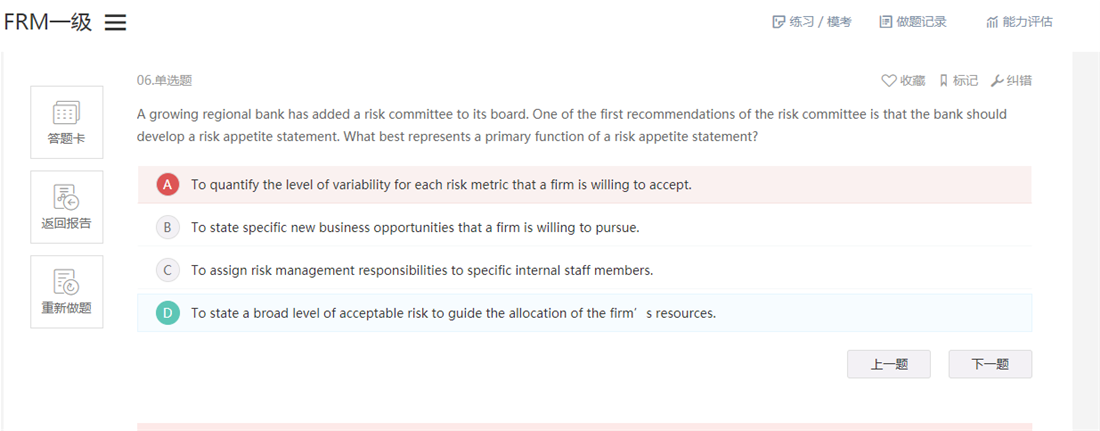Go to next question with 下一题
Viewport: 1100px width, 431px height.
pos(990,364)
